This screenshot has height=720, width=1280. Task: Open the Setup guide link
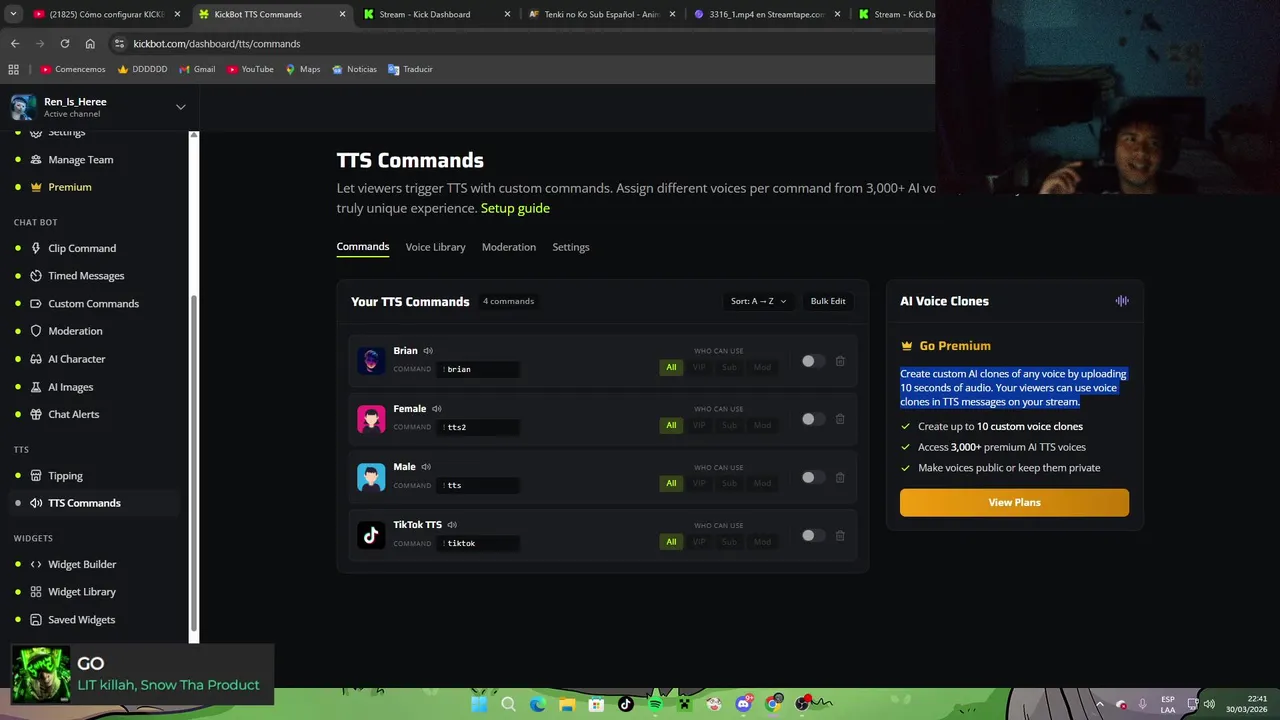(515, 208)
